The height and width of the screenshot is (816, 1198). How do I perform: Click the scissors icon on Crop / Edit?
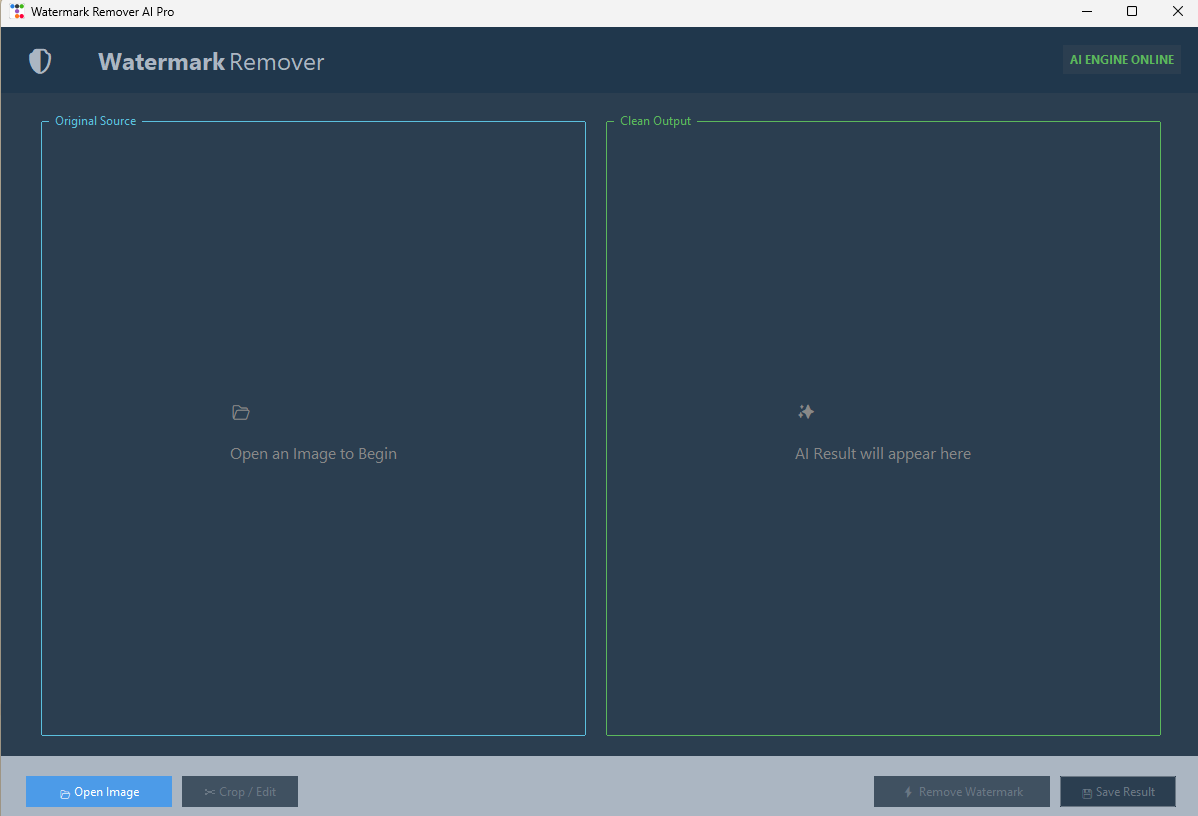(x=209, y=792)
